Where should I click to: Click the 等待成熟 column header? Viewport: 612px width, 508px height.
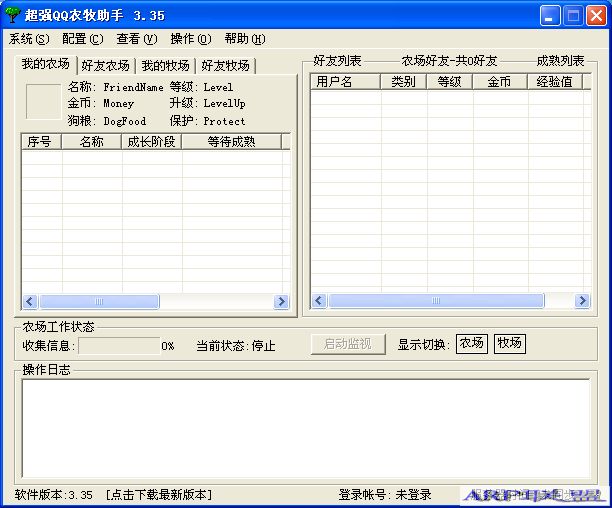(231, 142)
